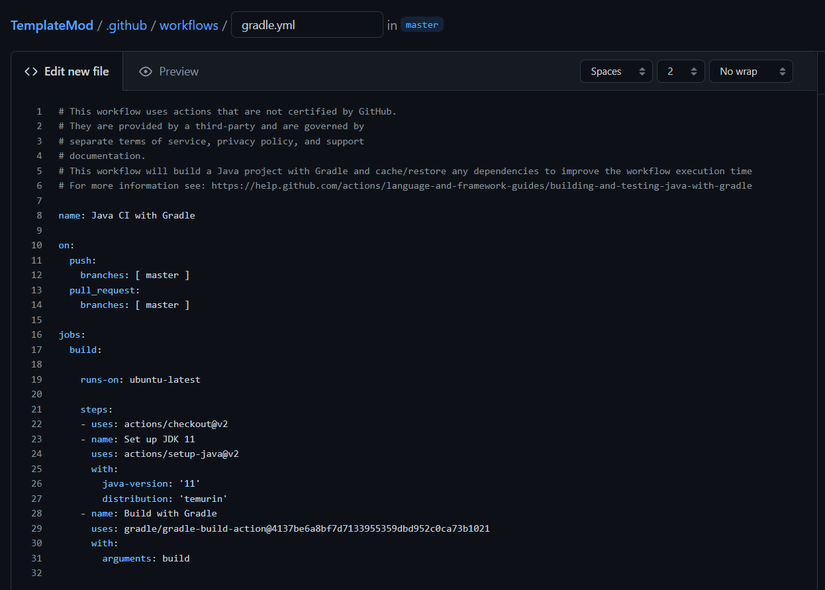Switch to the Preview tab
This screenshot has height=590, width=825.
169,72
